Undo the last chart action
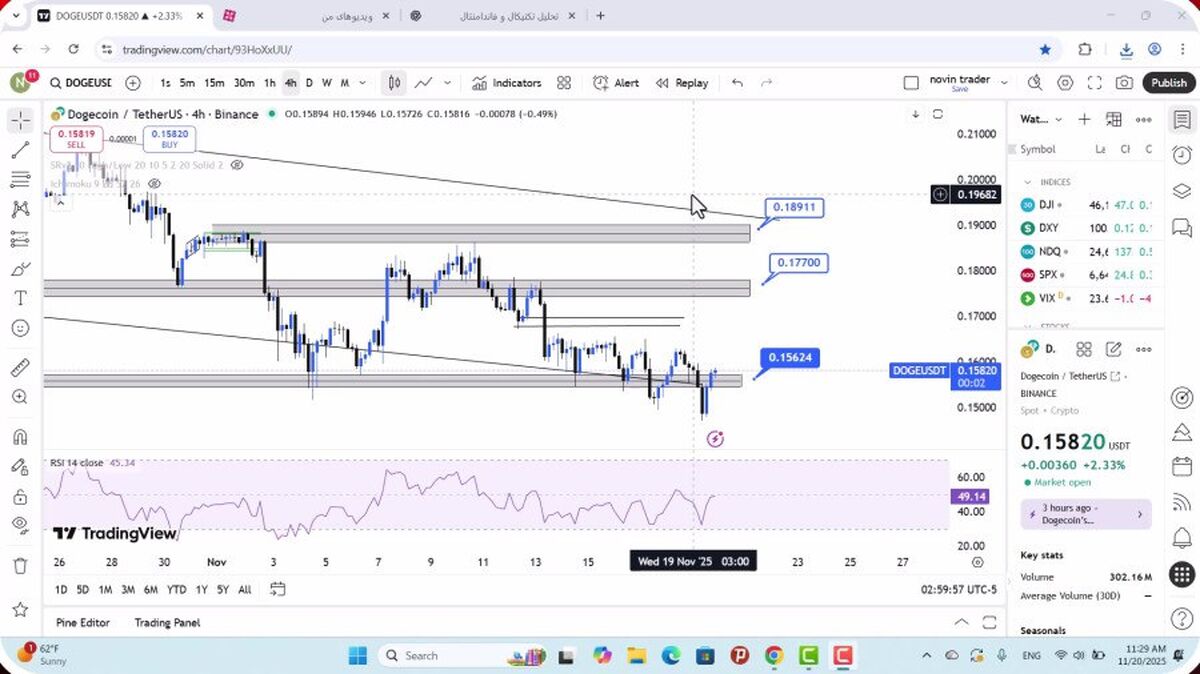Viewport: 1200px width, 674px height. point(737,83)
